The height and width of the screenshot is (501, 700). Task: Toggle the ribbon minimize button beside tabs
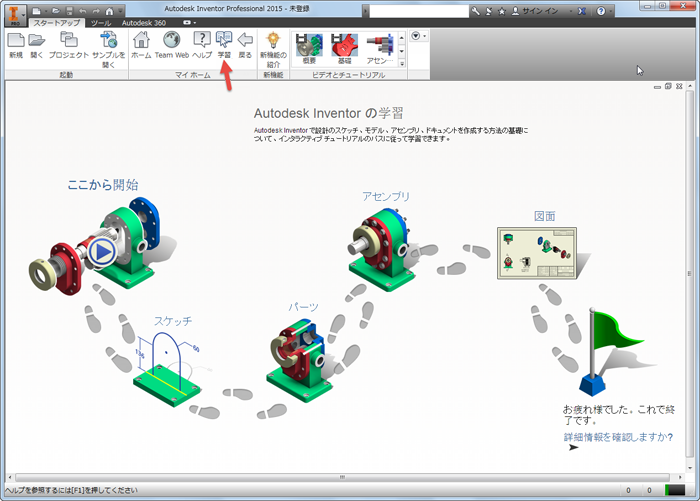tap(189, 22)
